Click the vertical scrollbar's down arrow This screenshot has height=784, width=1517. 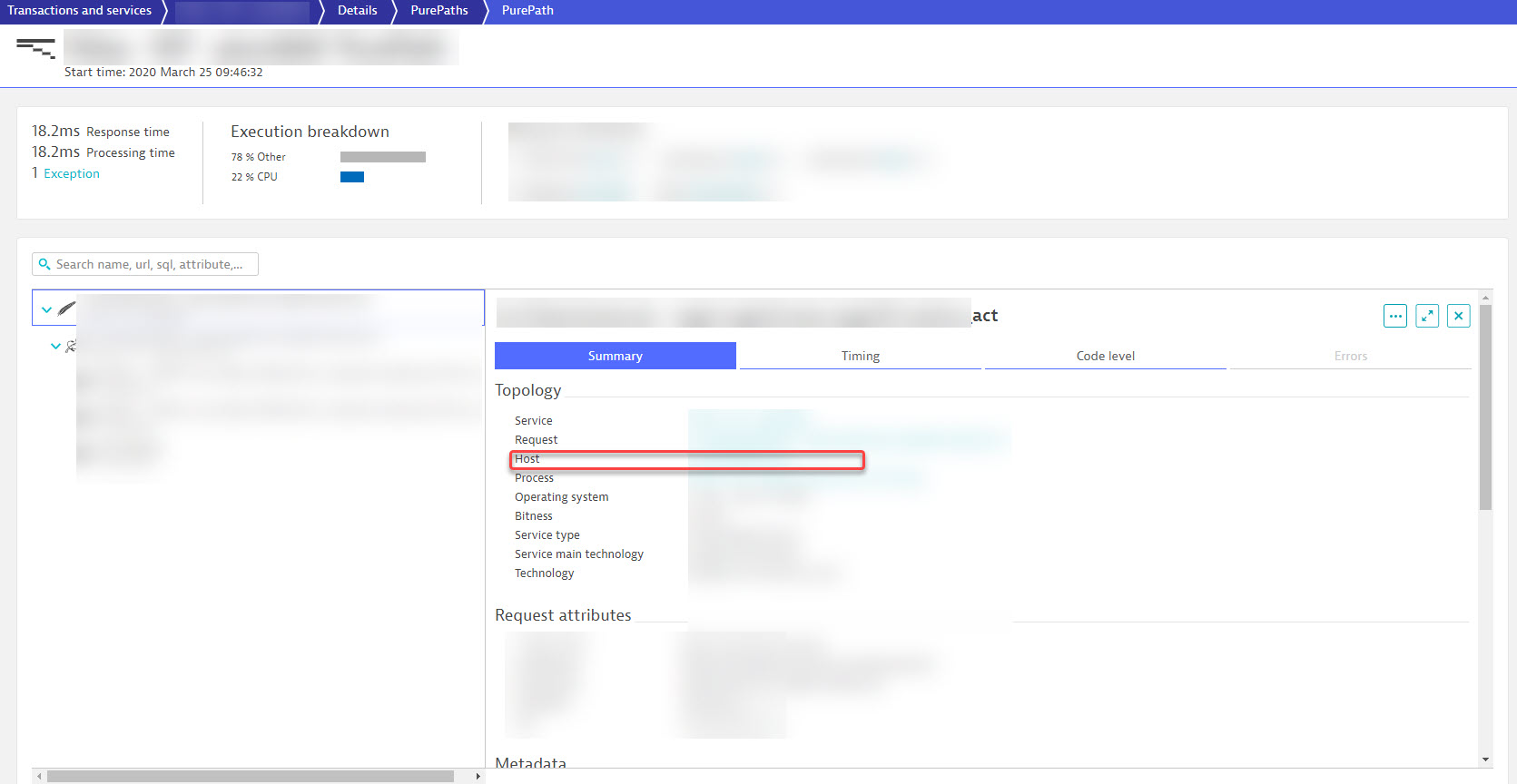point(1485,759)
